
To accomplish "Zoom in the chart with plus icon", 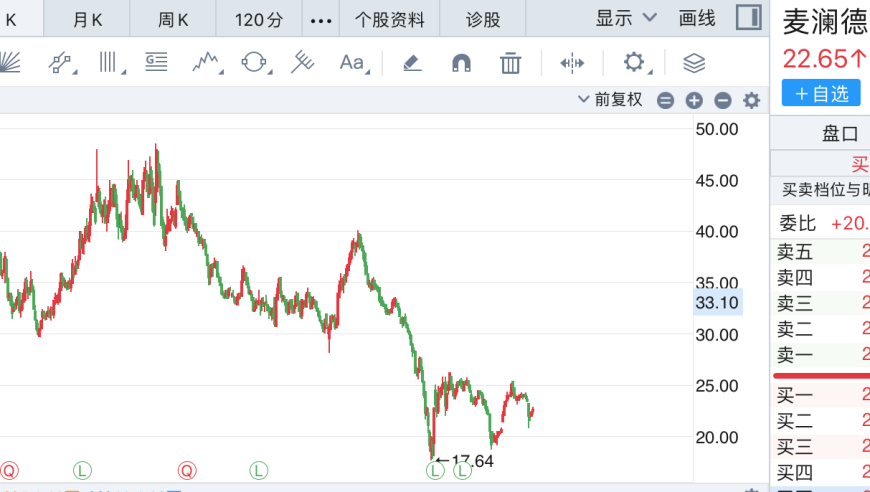I will coord(694,100).
